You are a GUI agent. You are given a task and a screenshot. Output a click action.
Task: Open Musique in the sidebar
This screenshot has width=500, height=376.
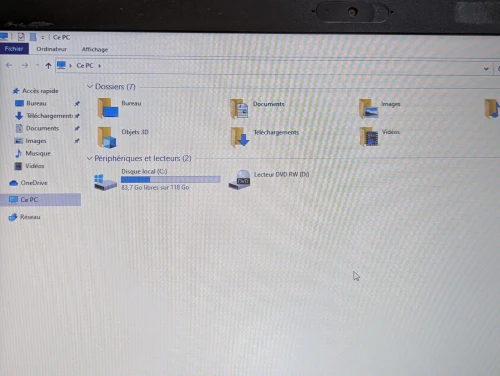pyautogui.click(x=38, y=153)
